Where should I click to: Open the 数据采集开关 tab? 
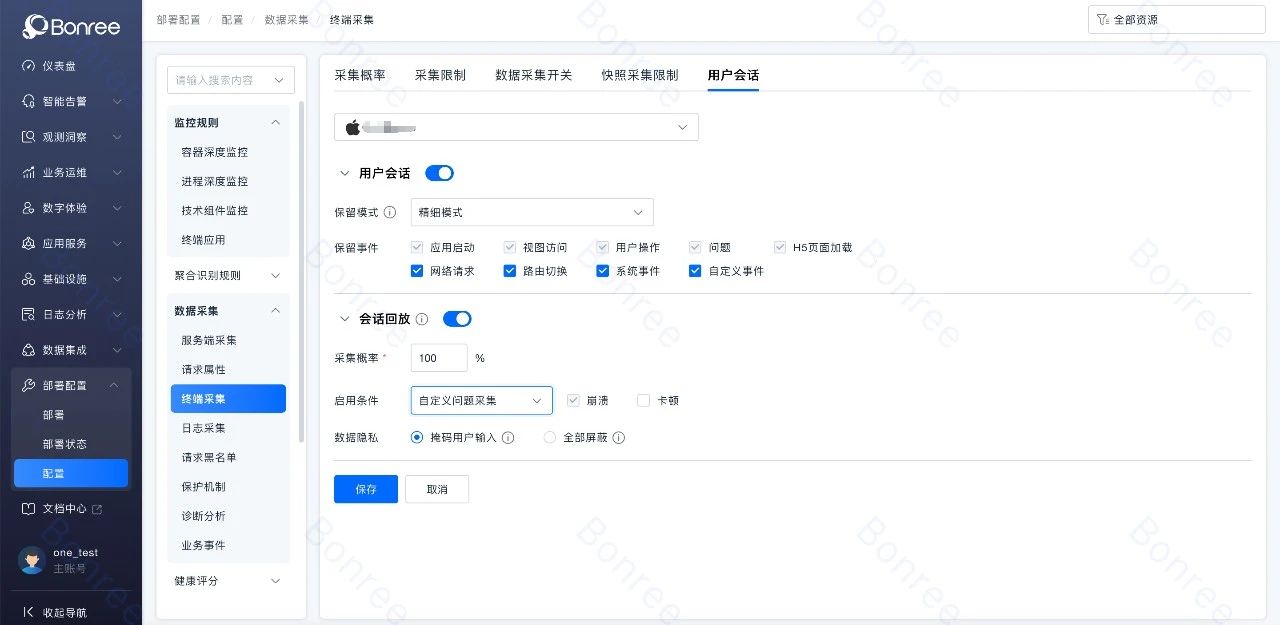pos(533,75)
